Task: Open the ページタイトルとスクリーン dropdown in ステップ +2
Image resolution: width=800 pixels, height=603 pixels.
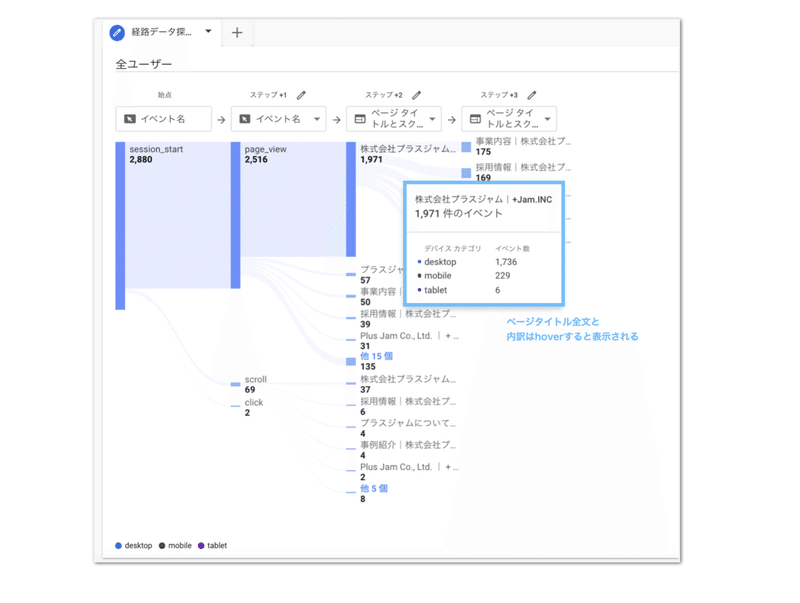Action: click(x=434, y=118)
